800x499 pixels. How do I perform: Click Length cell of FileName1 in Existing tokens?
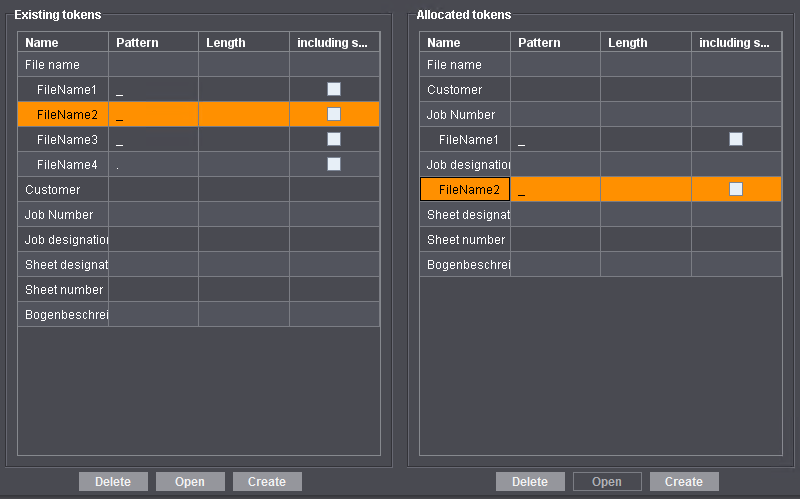[x=244, y=90]
